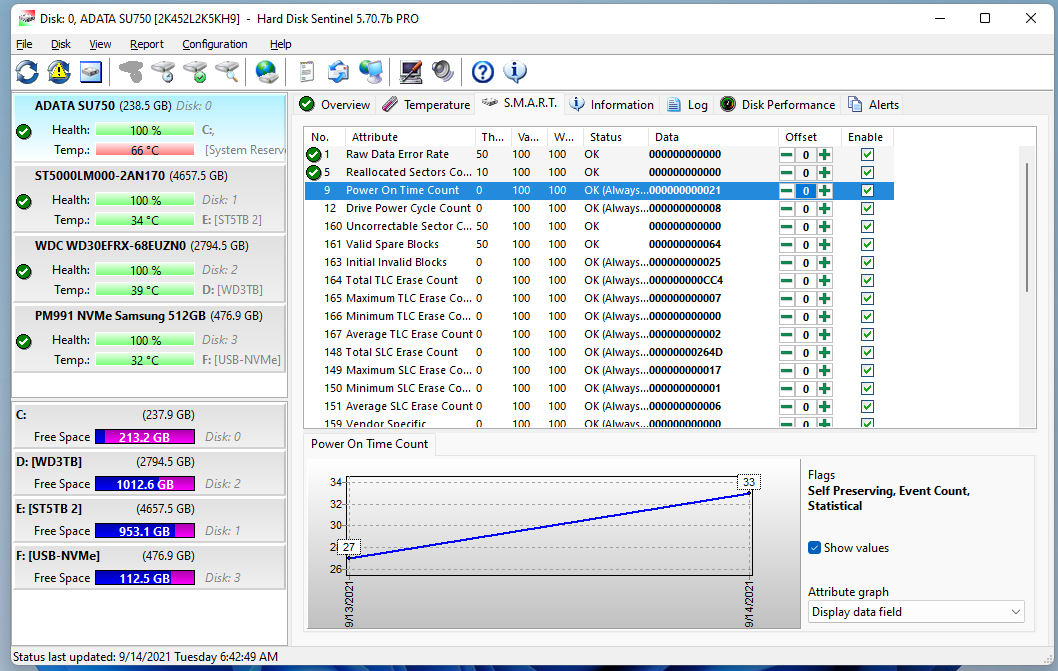Toggle Enable checkbox for Drive Power Cycle Count

[x=867, y=209]
